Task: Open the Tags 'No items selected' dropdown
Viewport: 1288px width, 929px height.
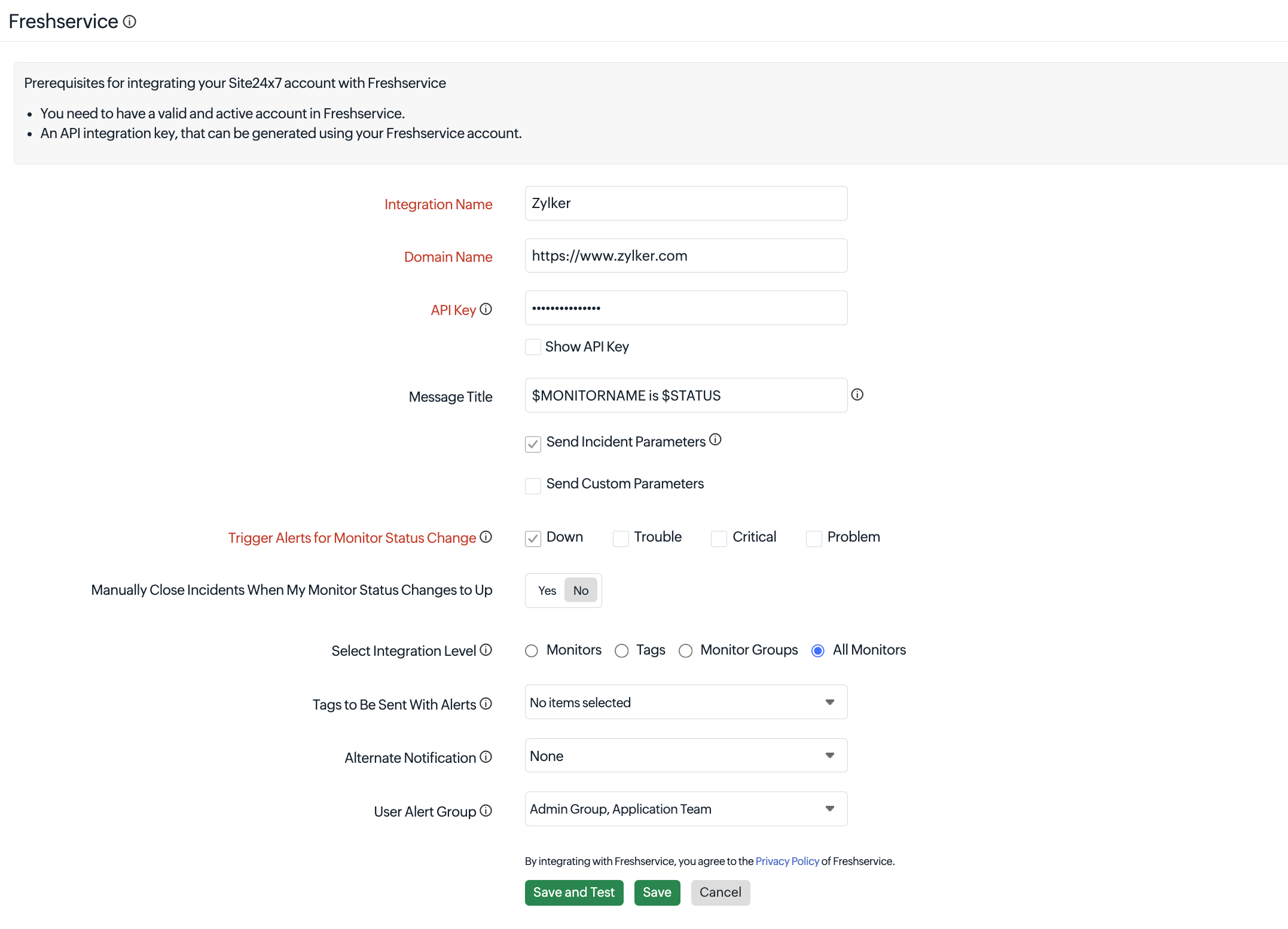Action: coord(686,702)
